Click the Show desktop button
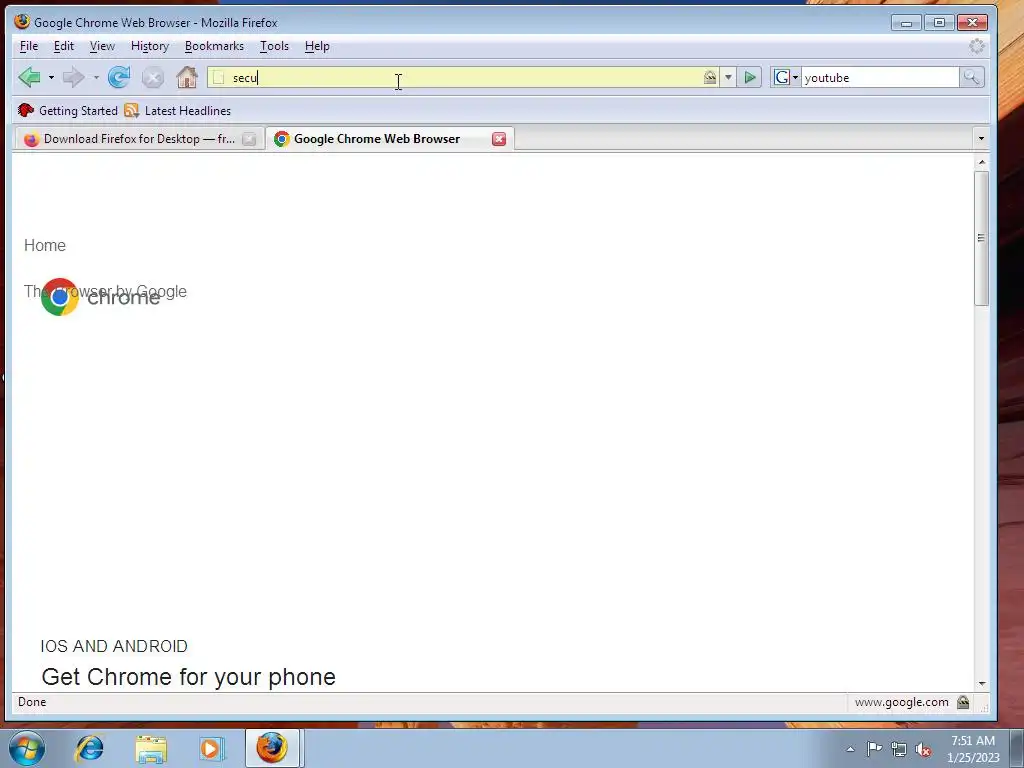 pos(1017,748)
